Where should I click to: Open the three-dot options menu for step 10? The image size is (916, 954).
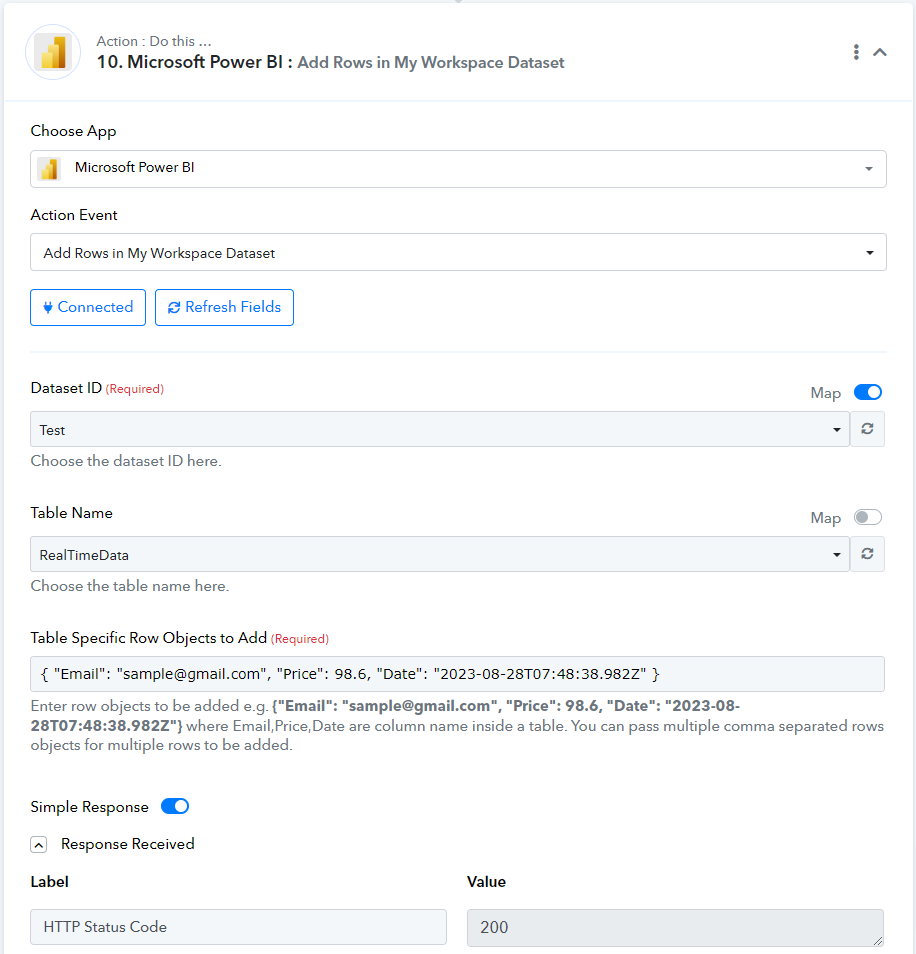tap(856, 52)
